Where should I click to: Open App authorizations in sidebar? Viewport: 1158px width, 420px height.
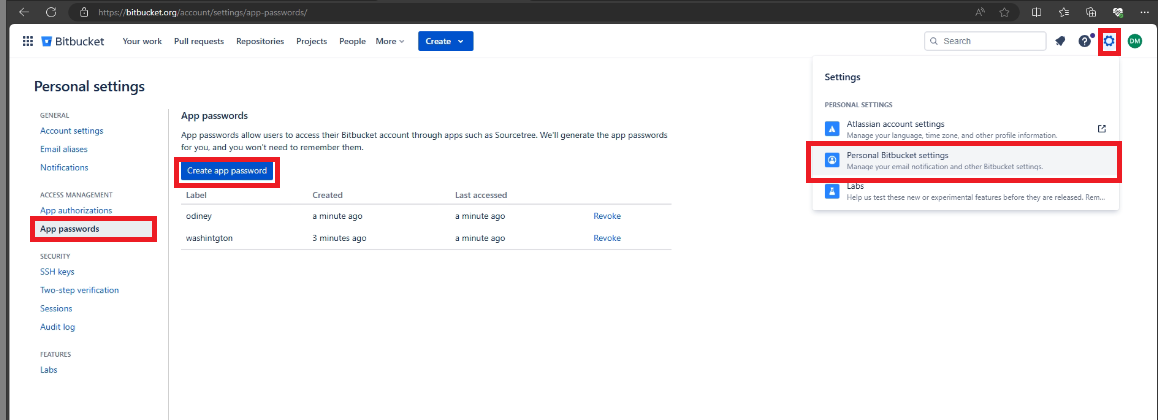point(76,210)
